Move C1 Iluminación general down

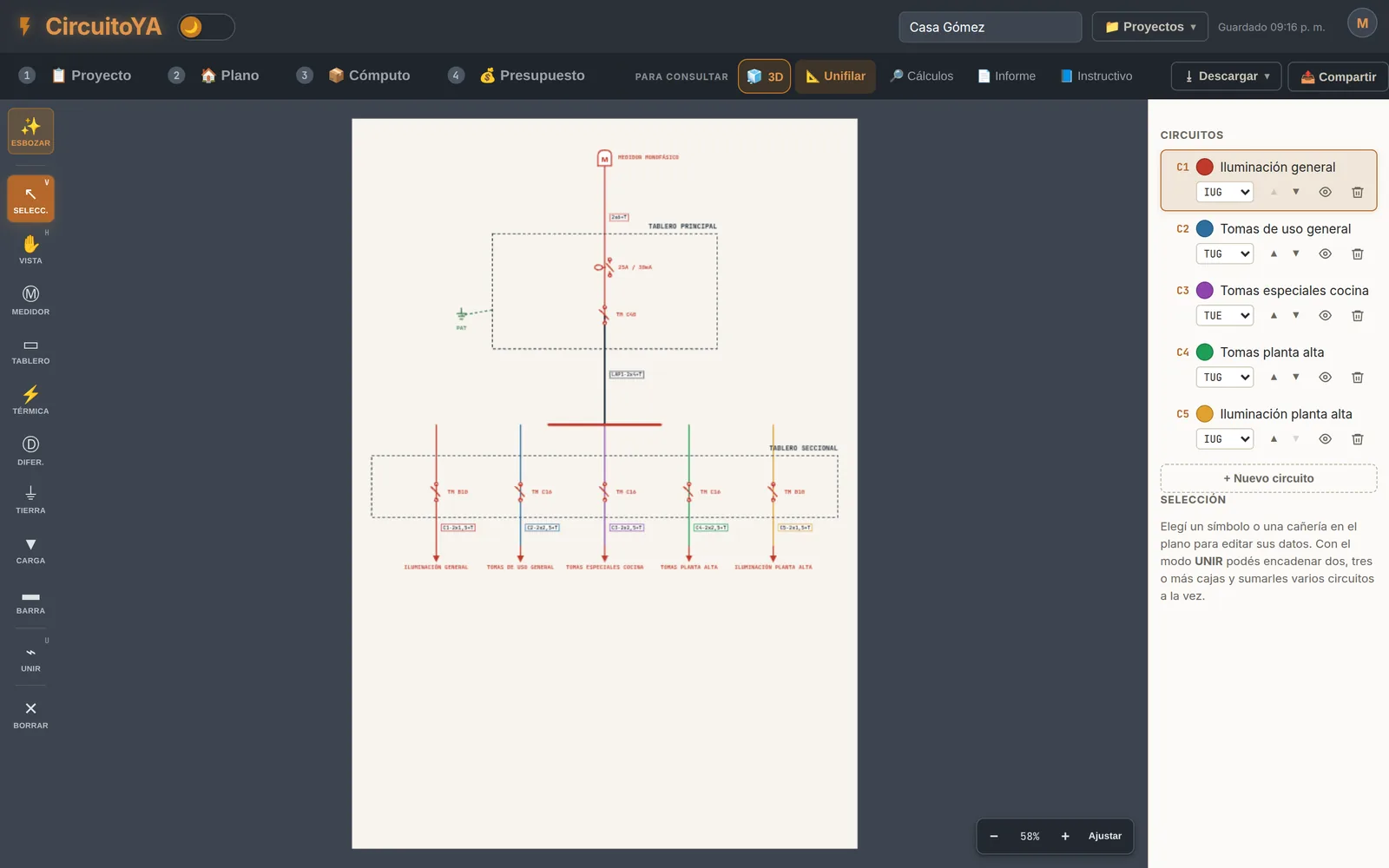(1296, 192)
